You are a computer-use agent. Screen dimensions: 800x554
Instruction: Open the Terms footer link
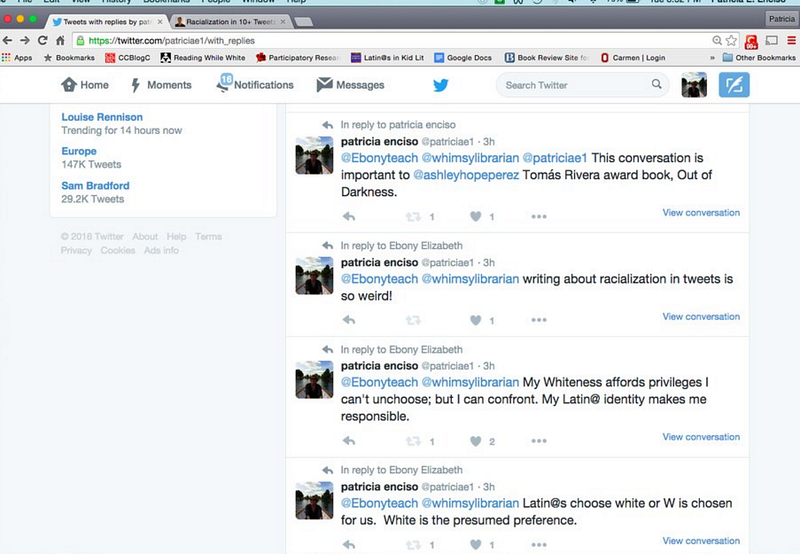click(x=208, y=236)
